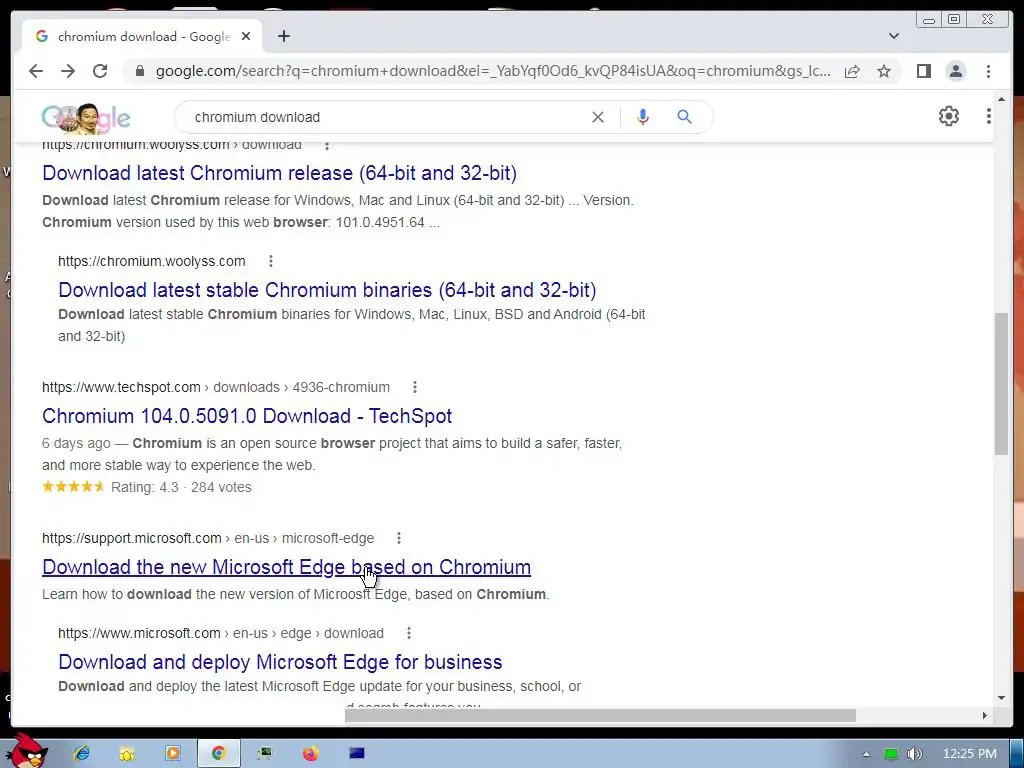The image size is (1024, 768).
Task: Launch Internet Explorer from the taskbar
Action: point(82,753)
